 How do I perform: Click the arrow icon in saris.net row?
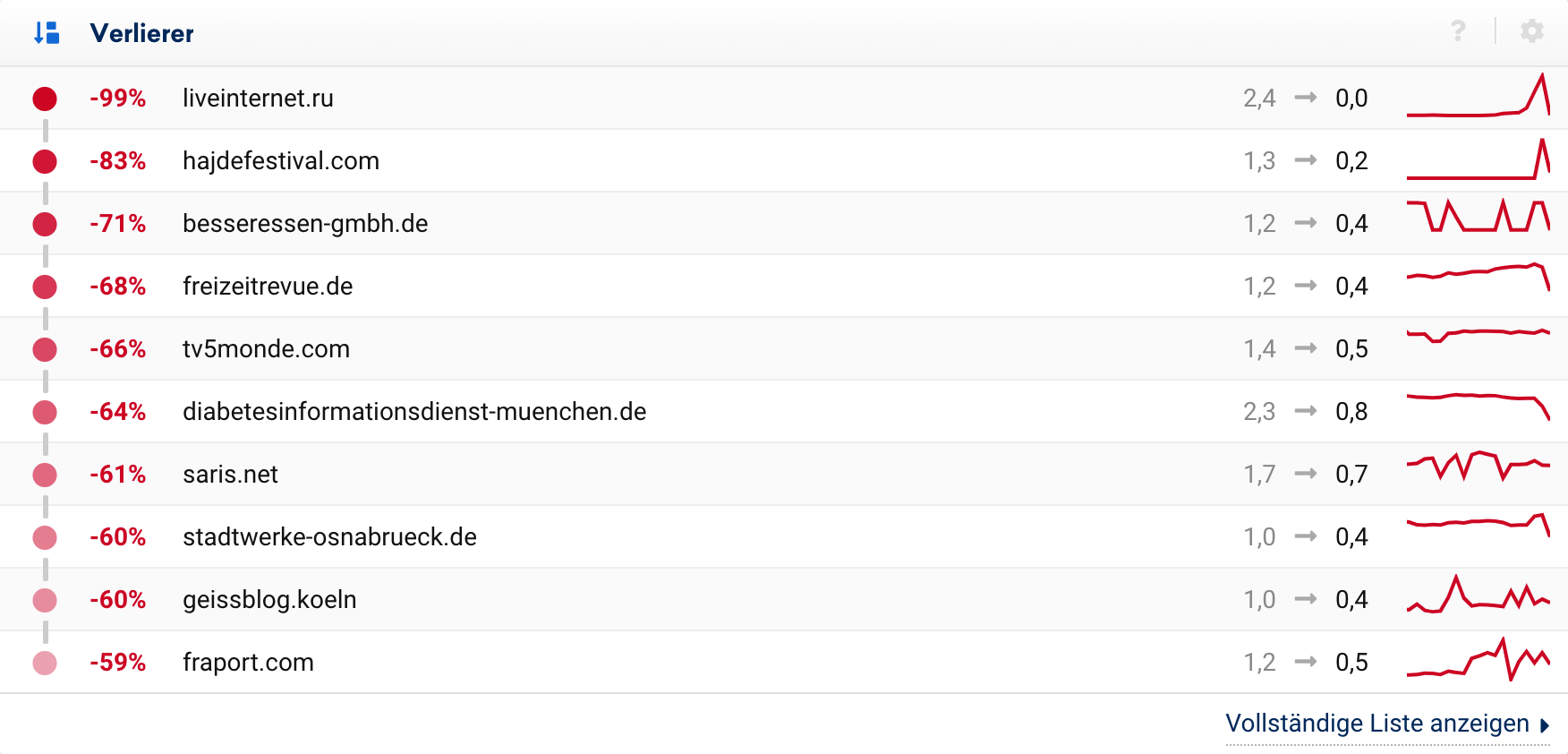pos(1306,474)
